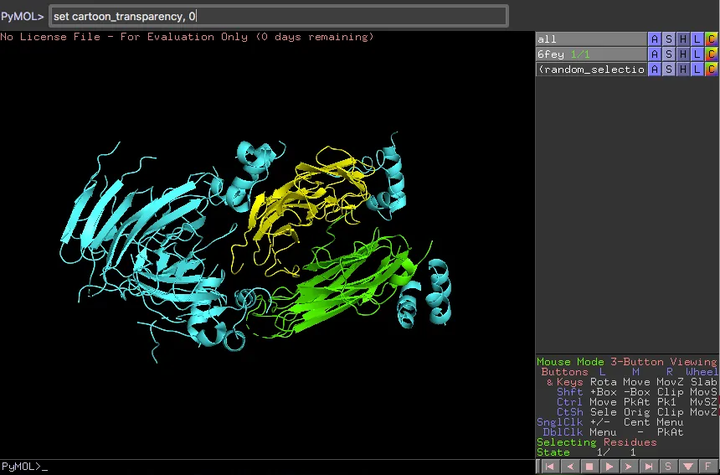
Task: Open Label menu for random_selection entry
Action: 697,69
